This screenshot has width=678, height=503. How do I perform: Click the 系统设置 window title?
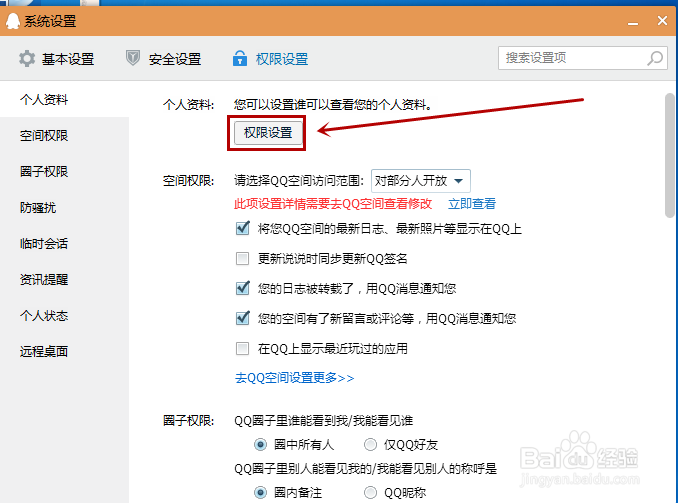pyautogui.click(x=50, y=21)
